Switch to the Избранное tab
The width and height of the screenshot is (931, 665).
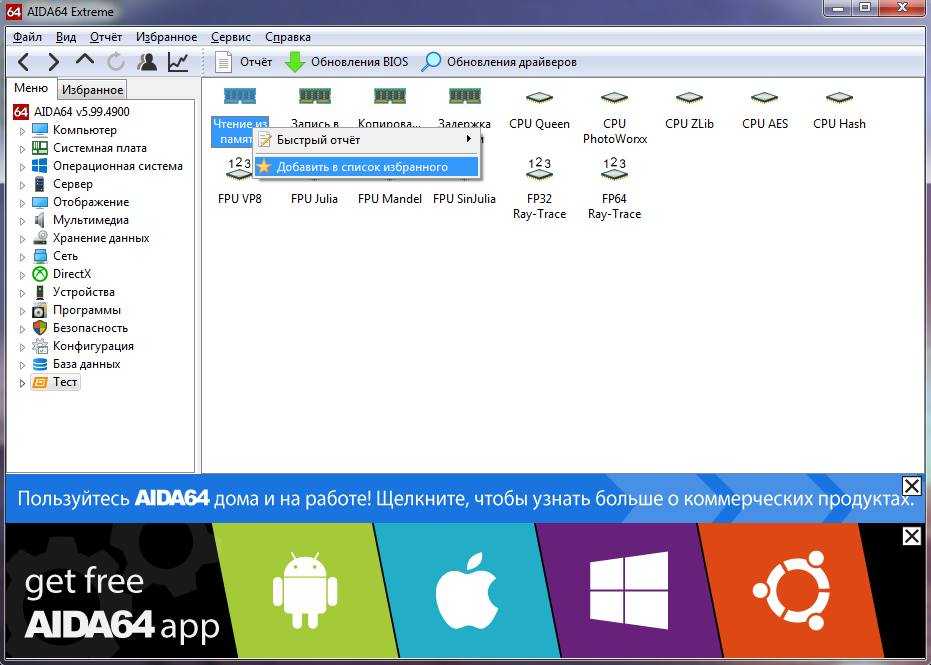[92, 90]
